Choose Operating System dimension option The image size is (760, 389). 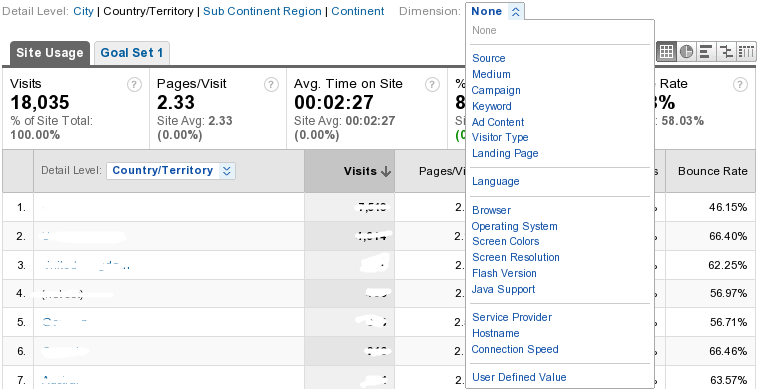tap(514, 226)
